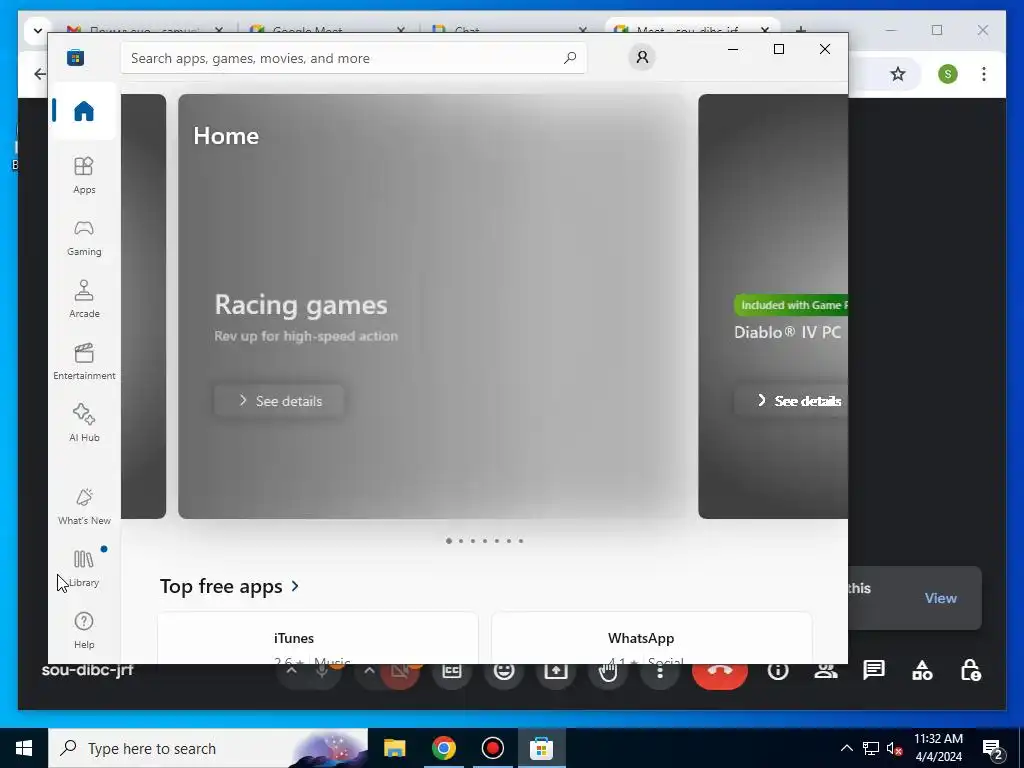
Task: Open the Library section
Action: (x=84, y=568)
